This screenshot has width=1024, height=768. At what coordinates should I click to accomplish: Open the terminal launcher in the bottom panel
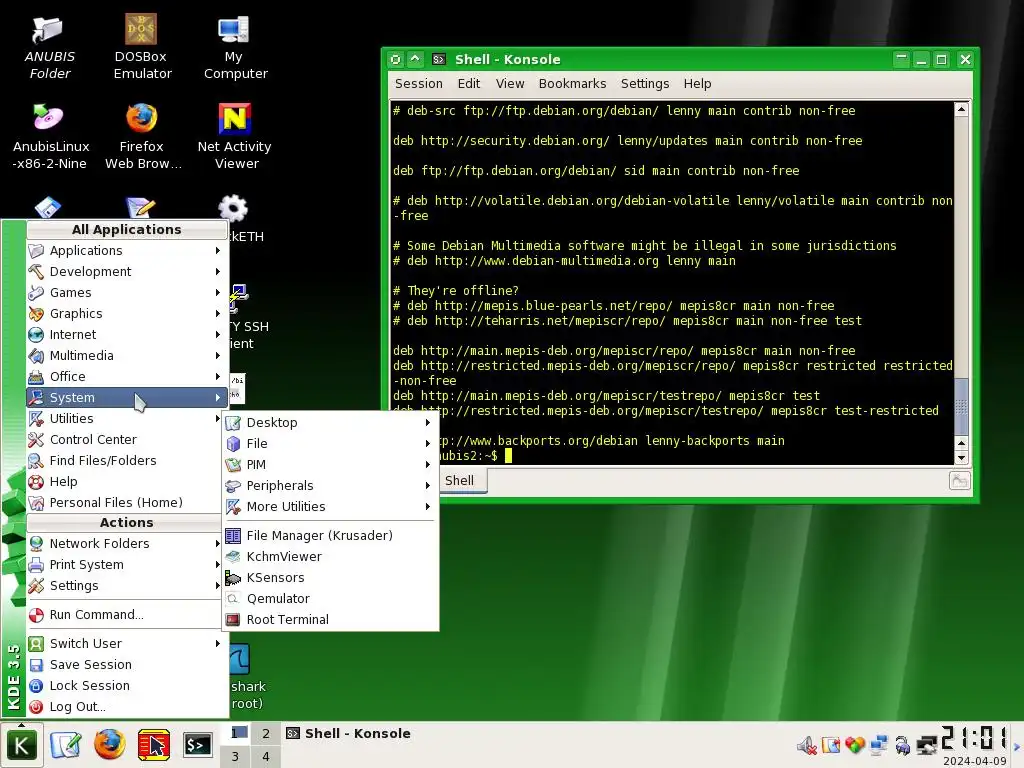click(197, 745)
